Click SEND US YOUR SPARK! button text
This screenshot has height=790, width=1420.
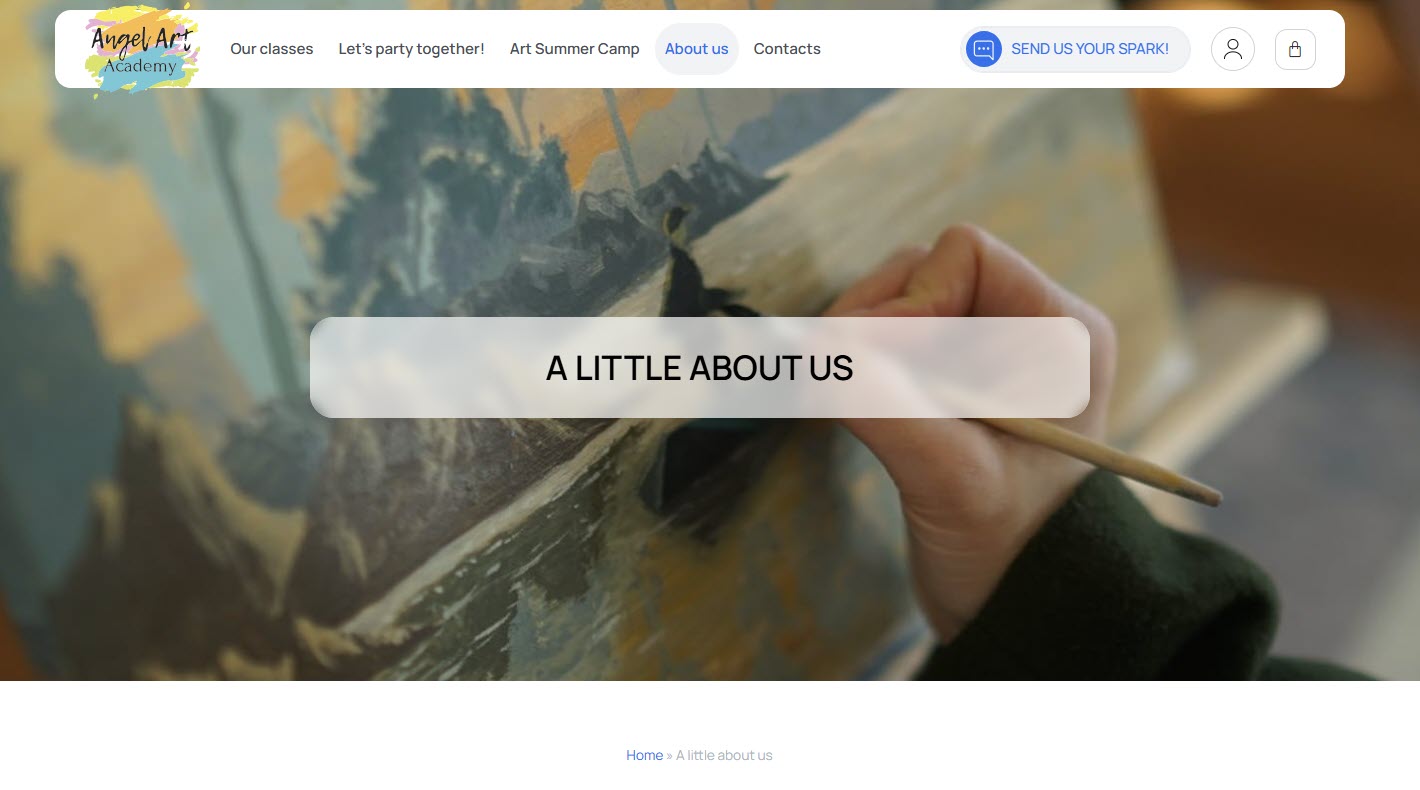1090,49
